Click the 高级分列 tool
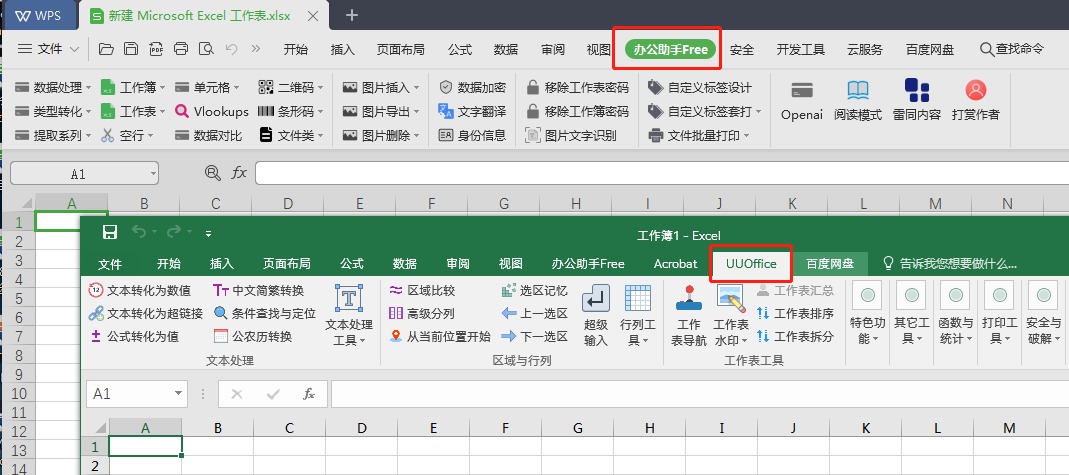This screenshot has height=475, width=1069. point(421,313)
